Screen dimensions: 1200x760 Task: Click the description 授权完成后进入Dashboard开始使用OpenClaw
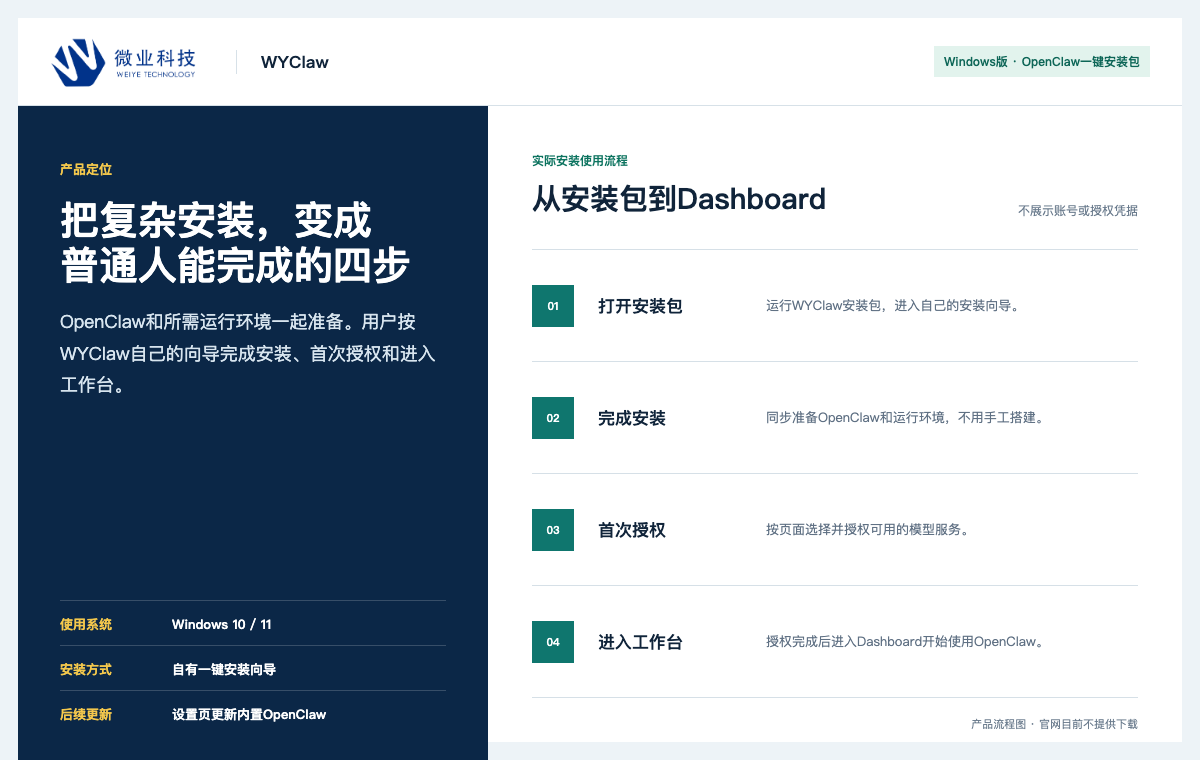click(905, 642)
